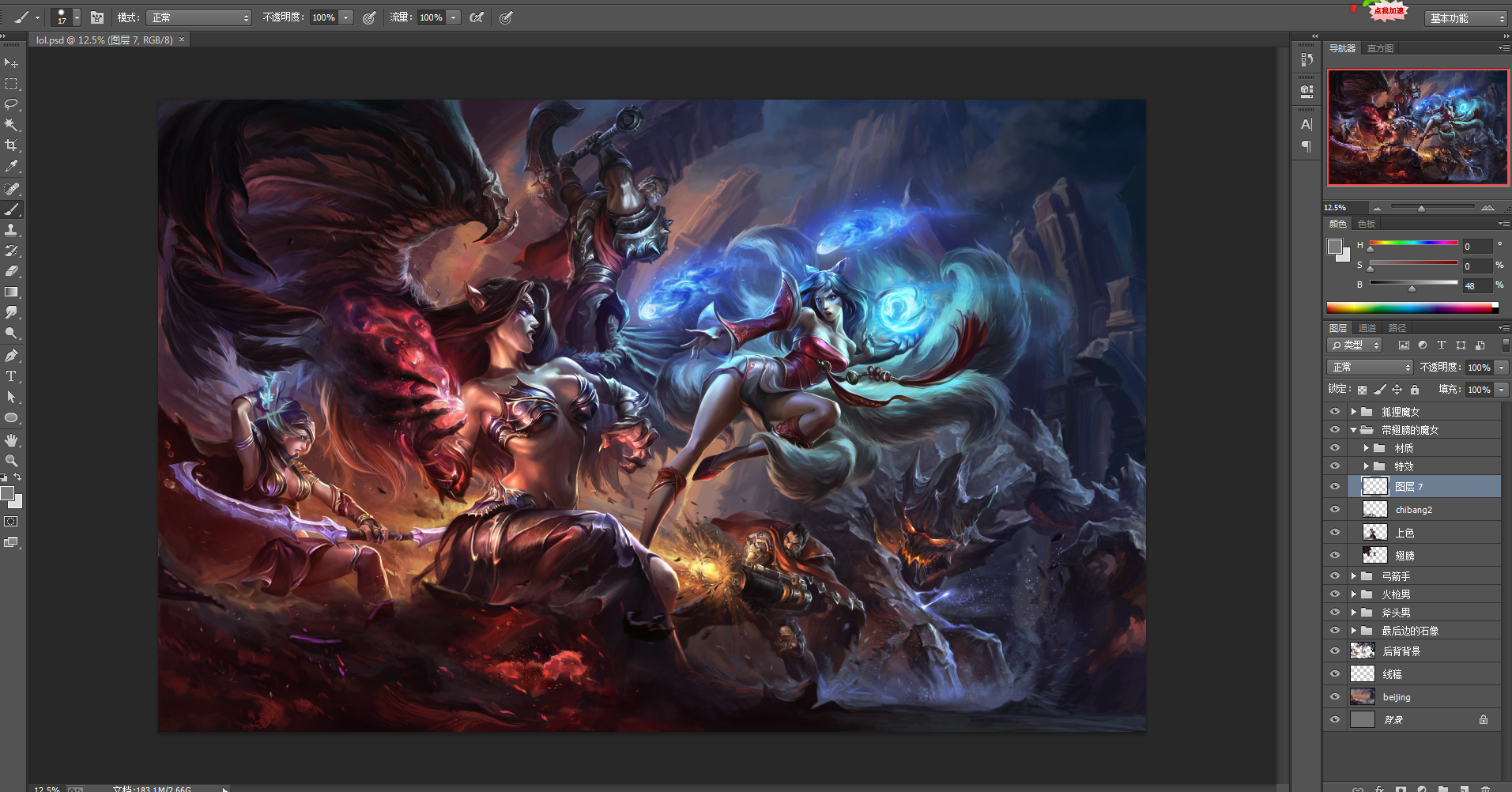This screenshot has width=1512, height=792.
Task: Select the Move tool
Action: pos(11,62)
